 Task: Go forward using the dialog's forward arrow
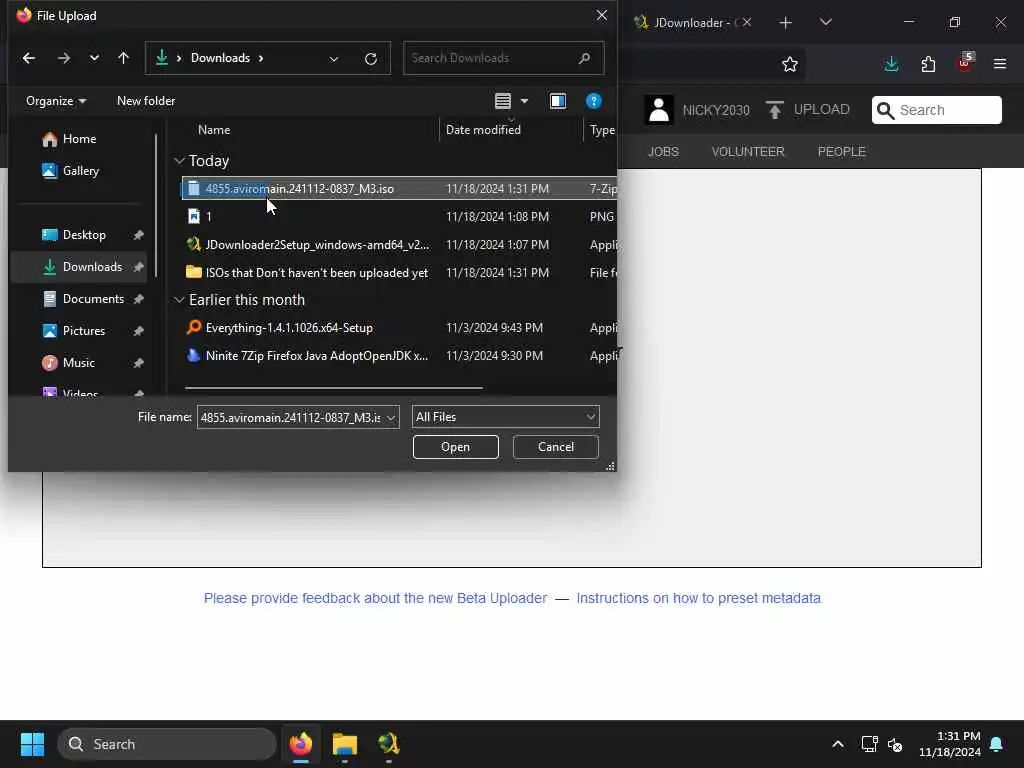pyautogui.click(x=63, y=58)
